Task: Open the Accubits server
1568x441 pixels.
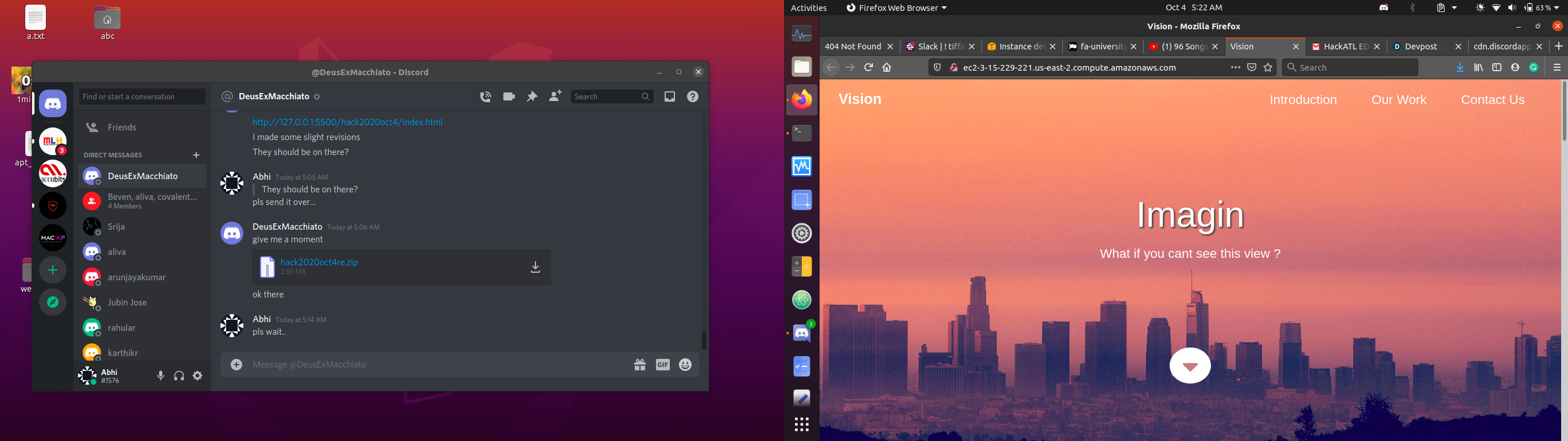Action: pos(53,173)
